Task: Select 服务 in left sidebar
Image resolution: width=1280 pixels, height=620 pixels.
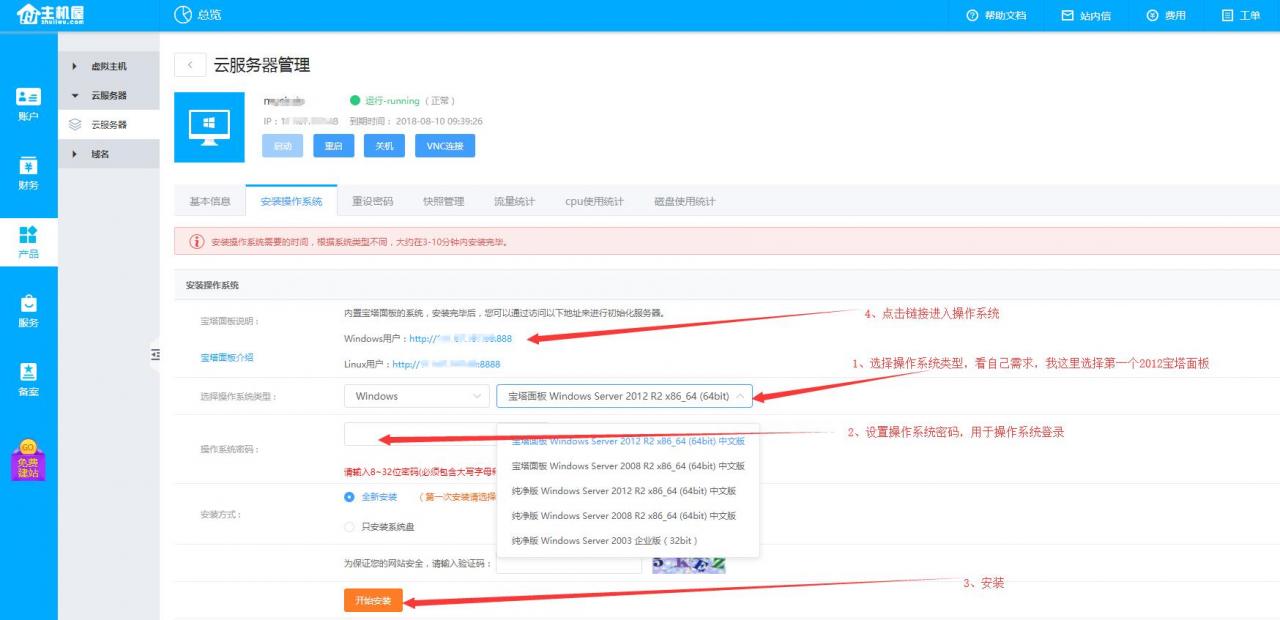Action: coord(28,311)
